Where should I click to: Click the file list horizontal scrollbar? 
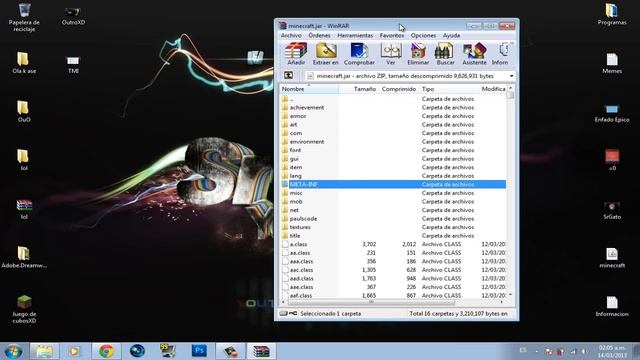tap(392, 302)
